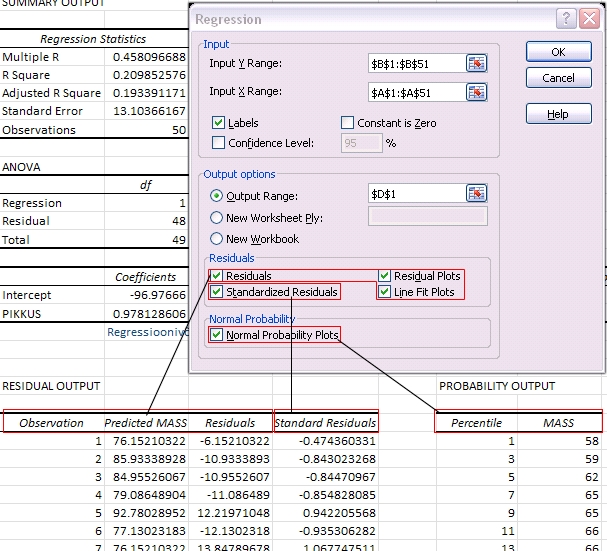607x551 pixels.
Task: Click the Input Y Range field
Action: click(417, 64)
